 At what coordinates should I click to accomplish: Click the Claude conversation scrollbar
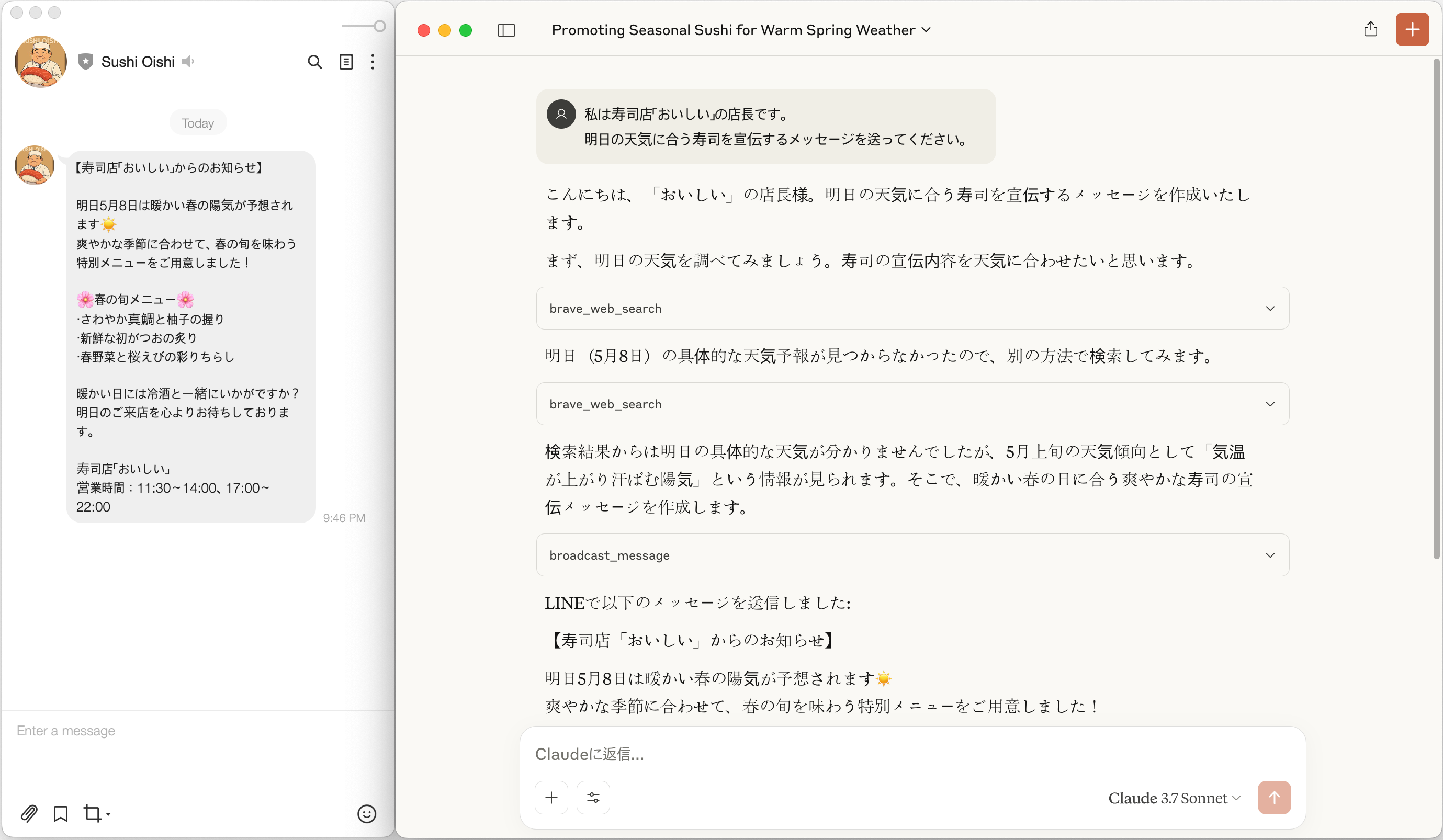[1436, 309]
